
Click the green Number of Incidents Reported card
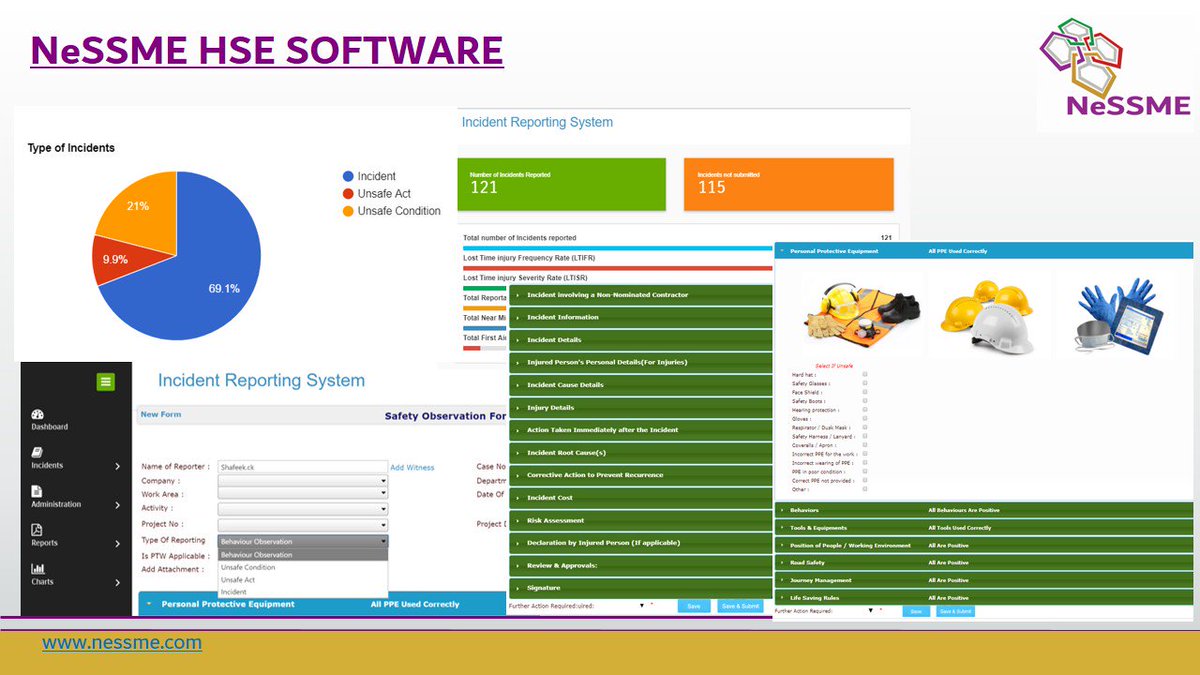[x=562, y=184]
